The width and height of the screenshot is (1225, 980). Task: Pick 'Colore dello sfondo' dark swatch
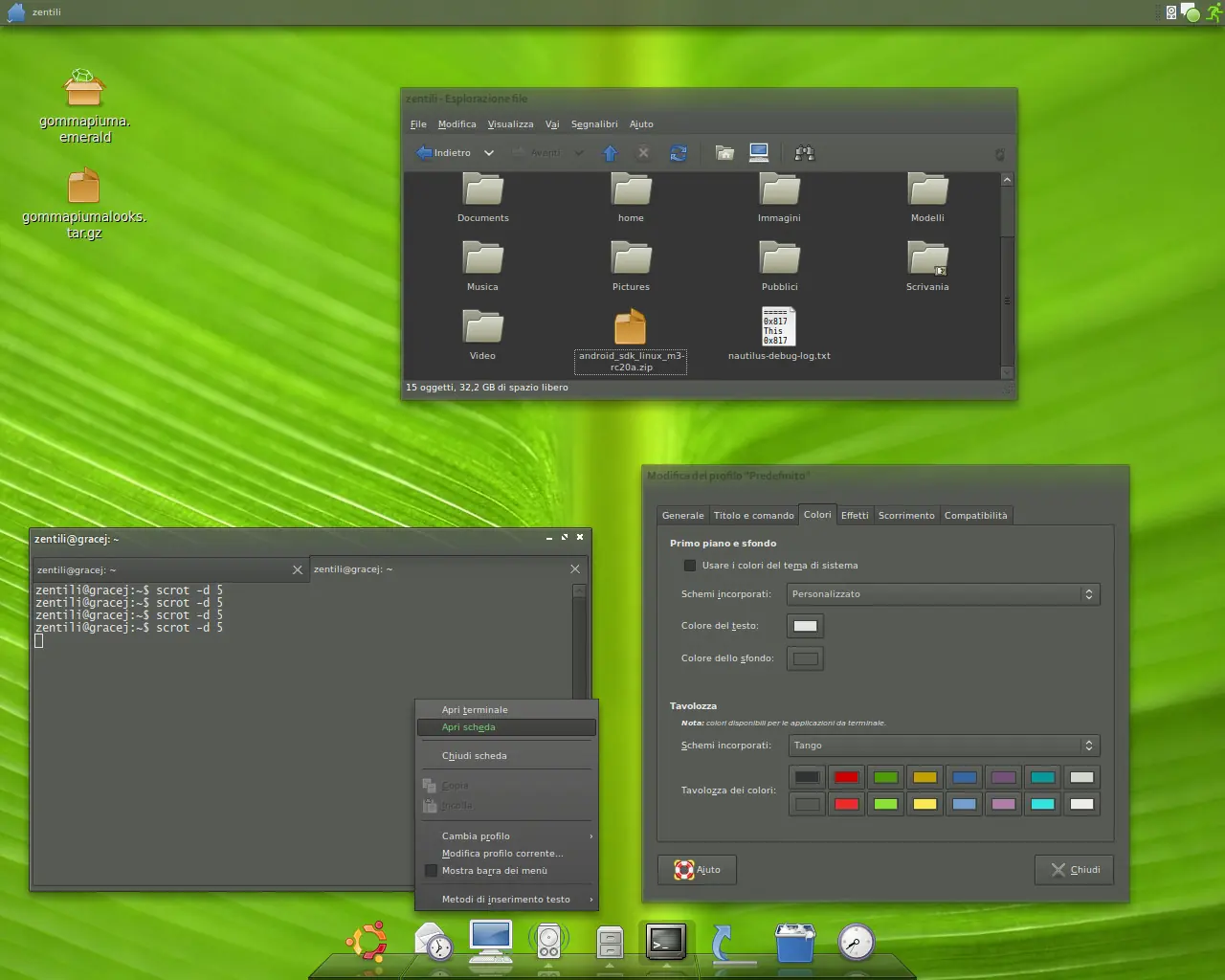pos(806,658)
